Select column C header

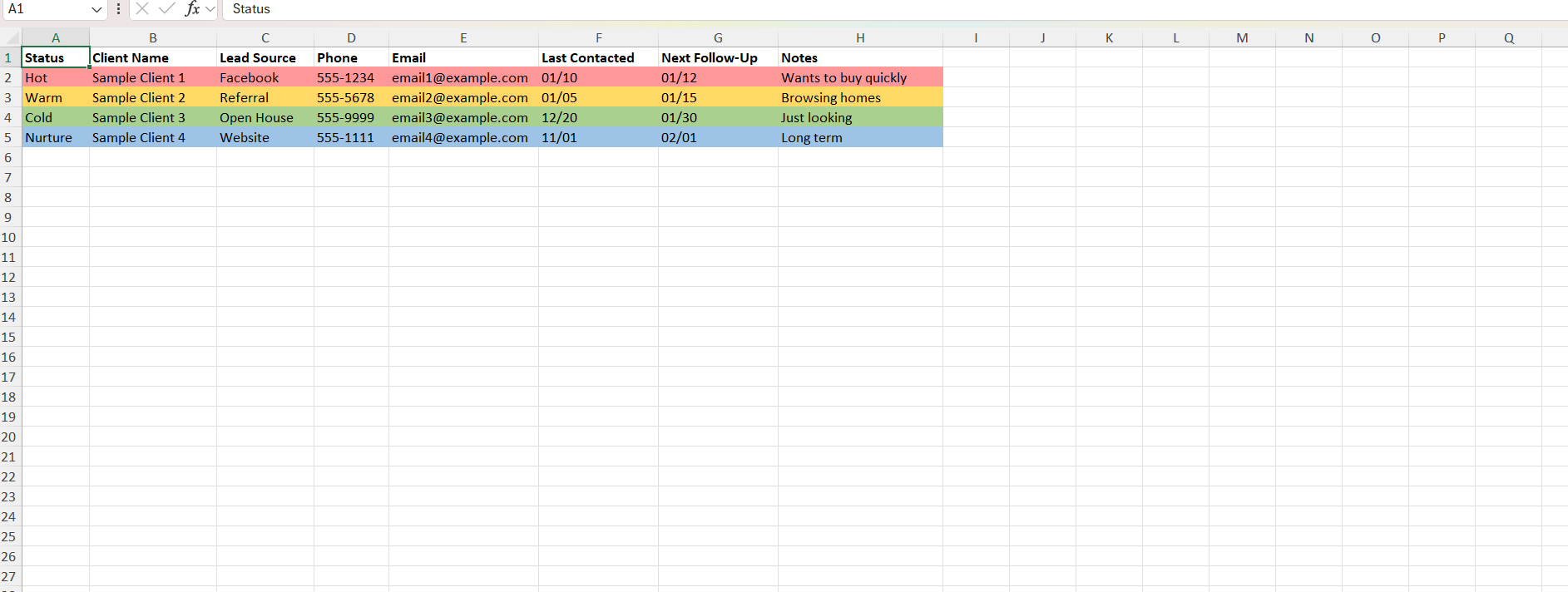click(x=265, y=37)
